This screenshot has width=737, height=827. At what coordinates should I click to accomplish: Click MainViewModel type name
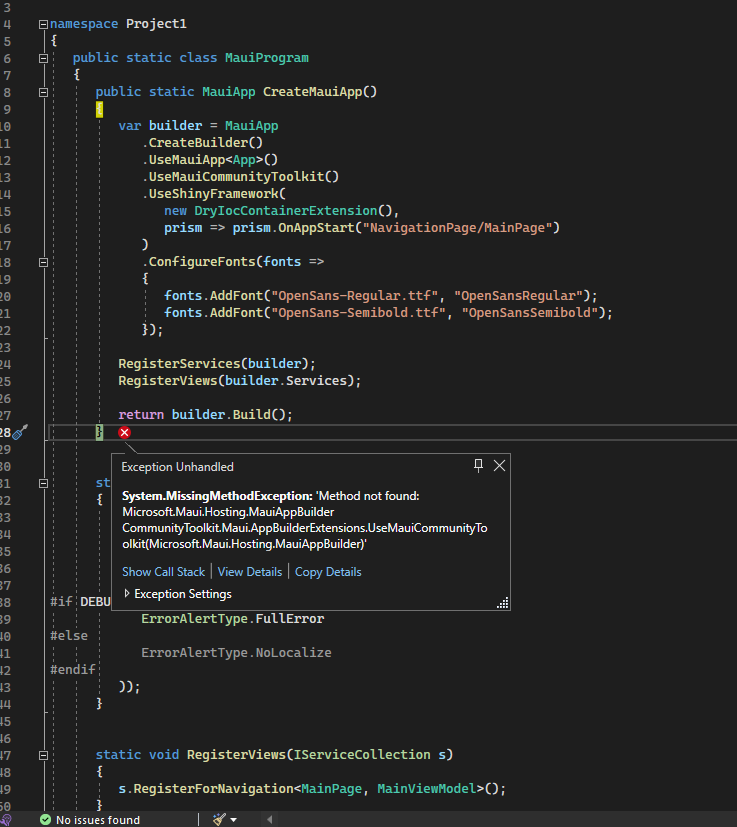tap(427, 788)
